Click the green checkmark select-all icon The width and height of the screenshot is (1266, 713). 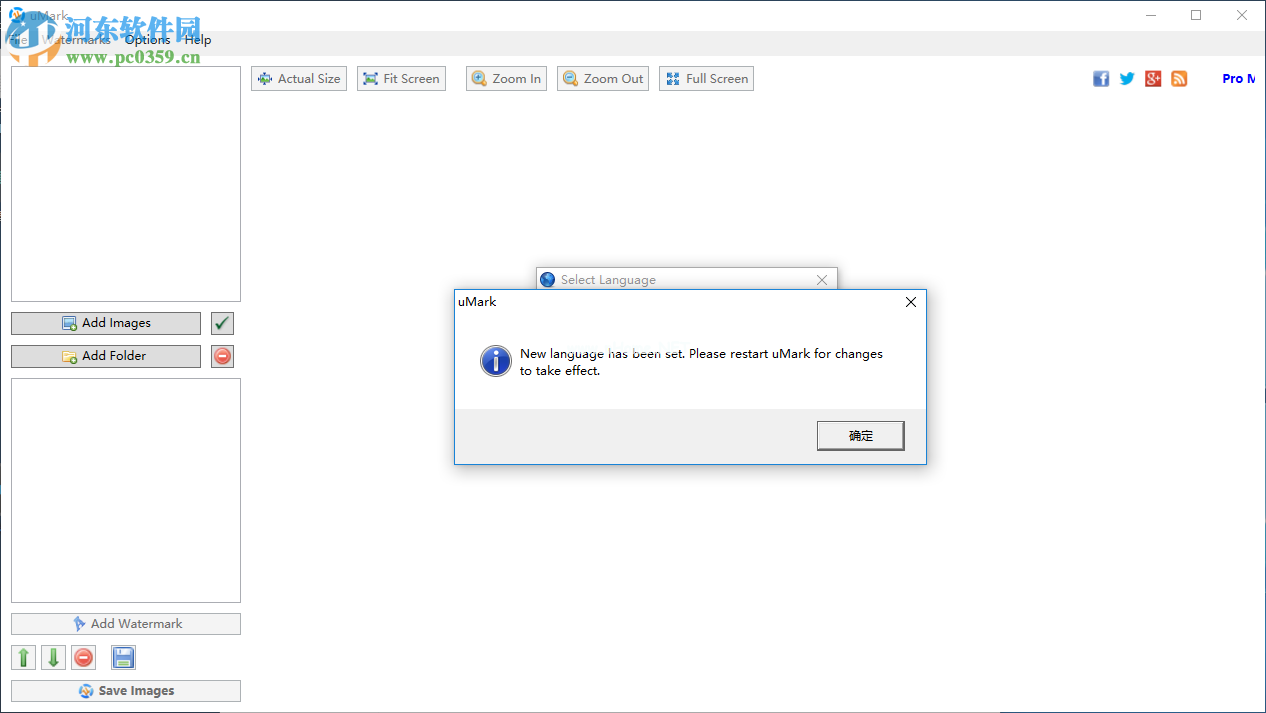click(x=222, y=323)
